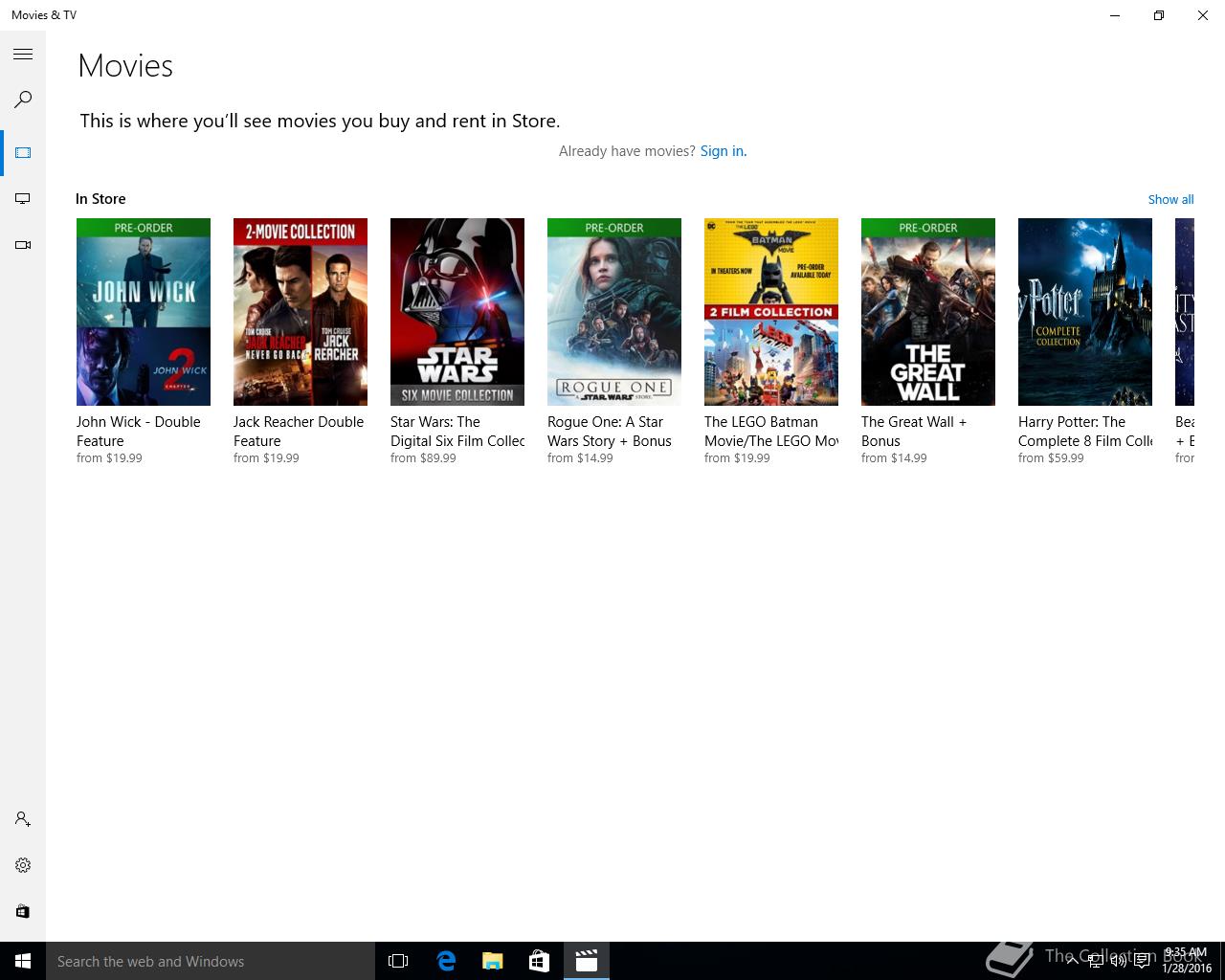Open the John Wick poster thumbnail

pos(144,312)
